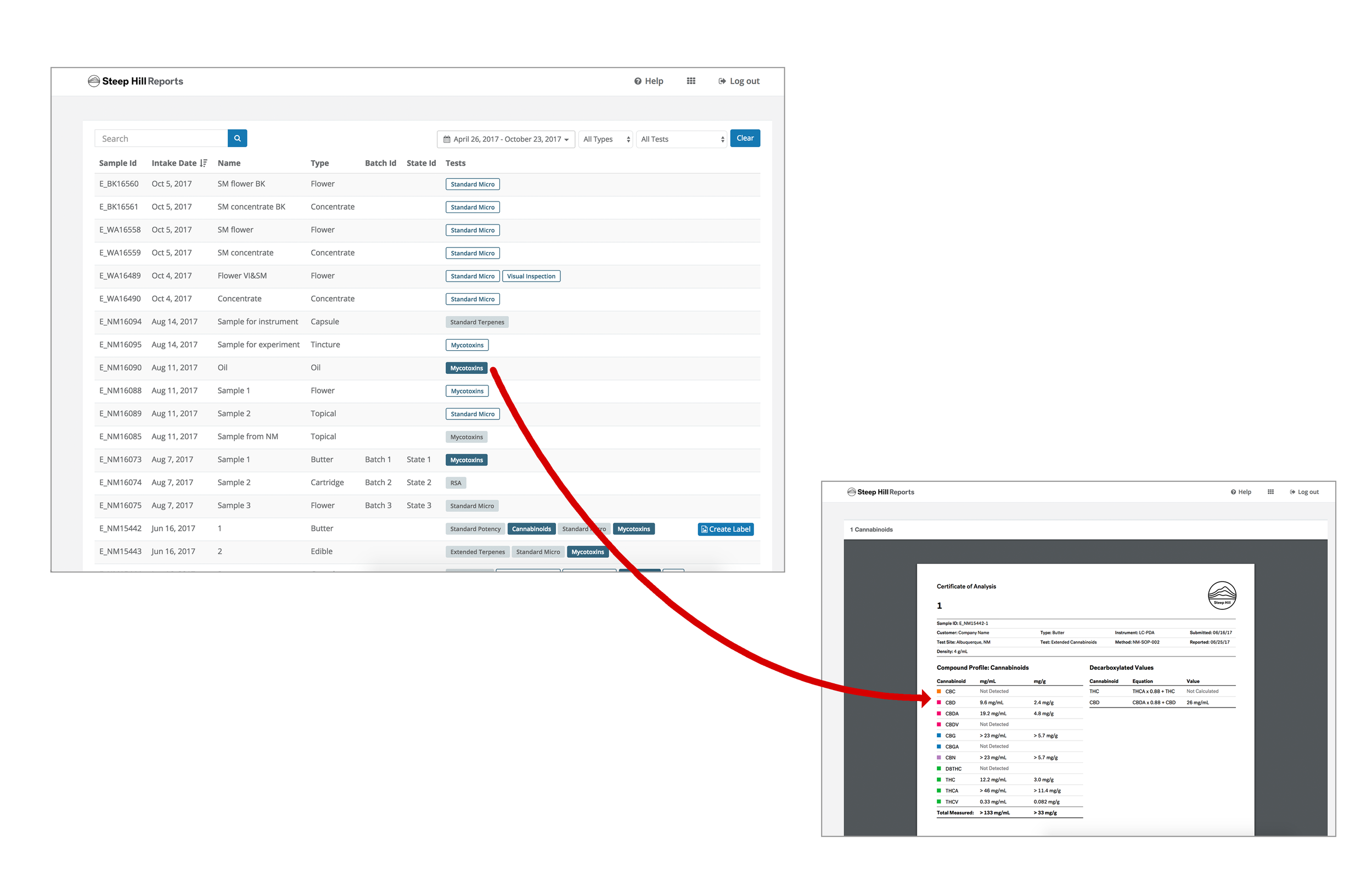Viewport: 1372px width, 875px height.
Task: Select the Name column header
Action: pos(229,163)
